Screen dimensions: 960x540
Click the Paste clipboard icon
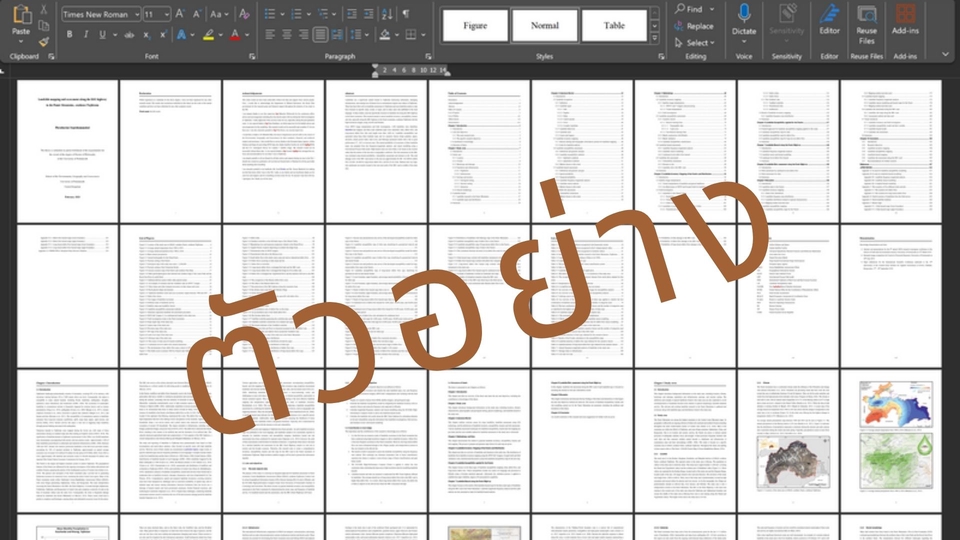21,15
